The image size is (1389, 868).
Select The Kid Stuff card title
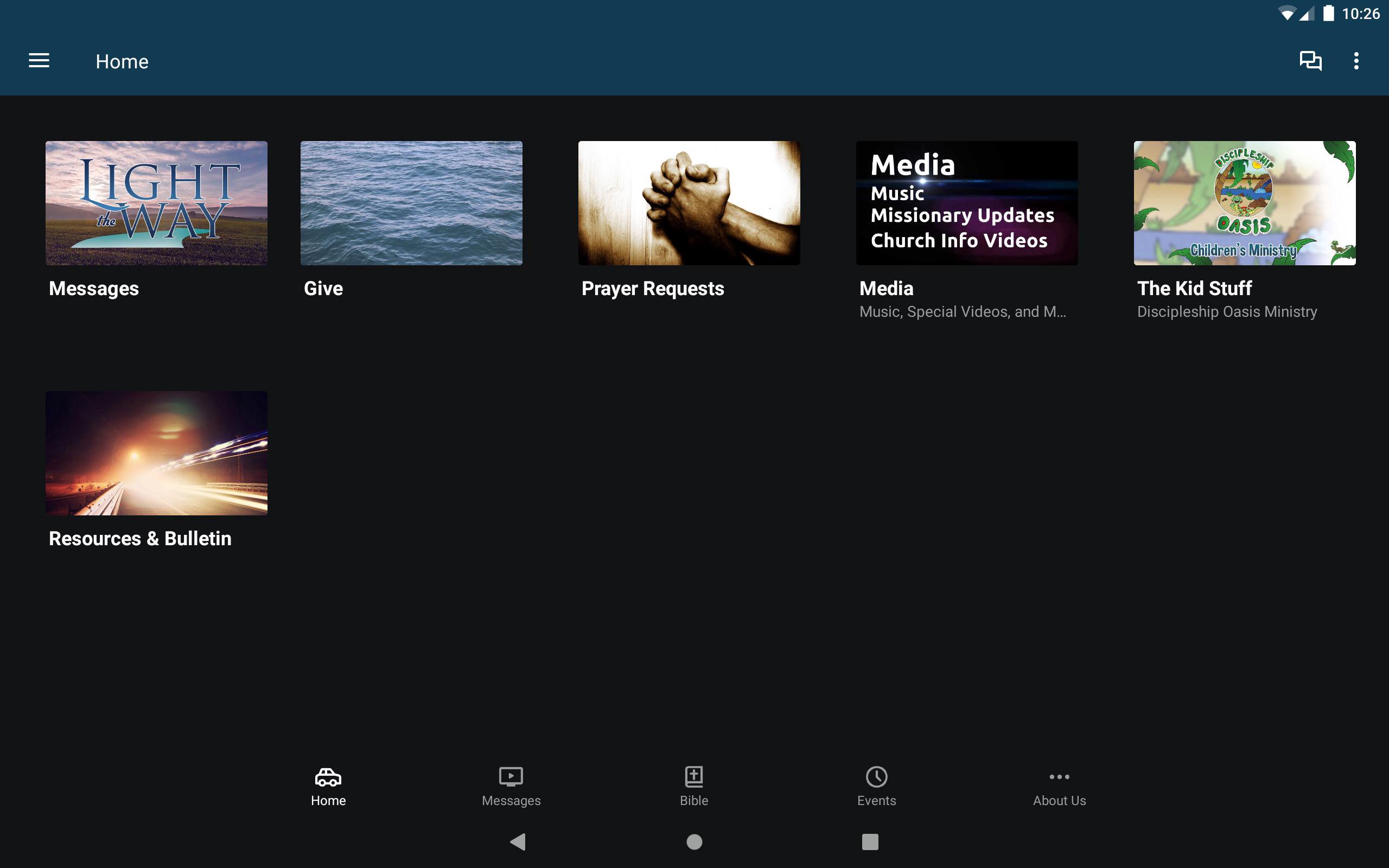1194,288
